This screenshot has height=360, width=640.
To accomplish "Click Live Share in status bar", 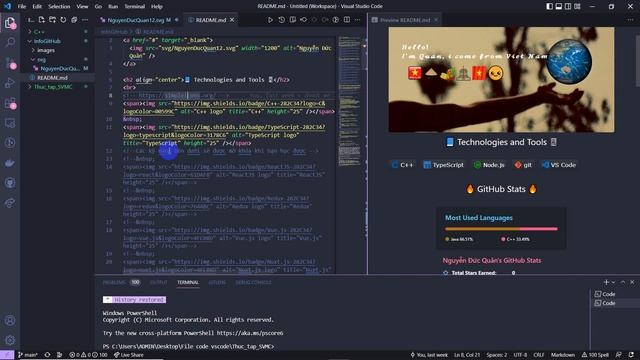I will point(129,355).
